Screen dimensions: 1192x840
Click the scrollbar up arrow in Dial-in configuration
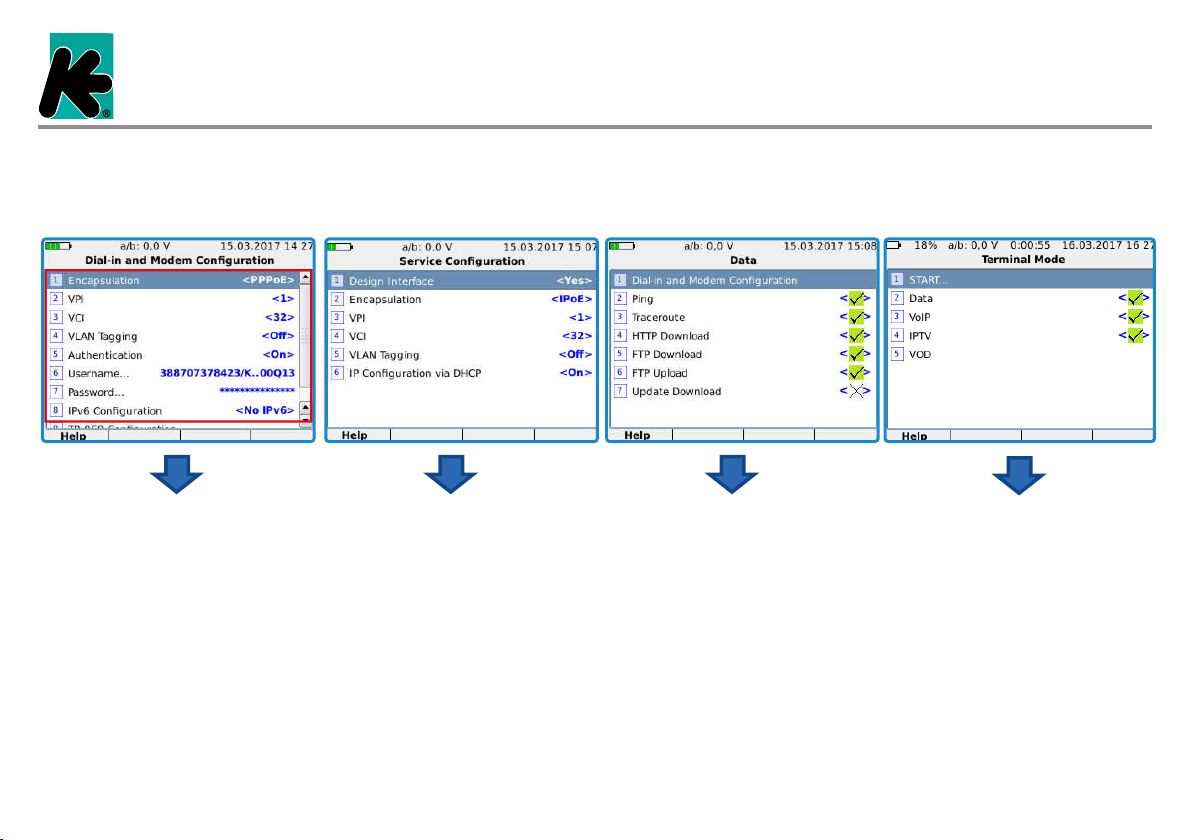pyautogui.click(x=305, y=278)
